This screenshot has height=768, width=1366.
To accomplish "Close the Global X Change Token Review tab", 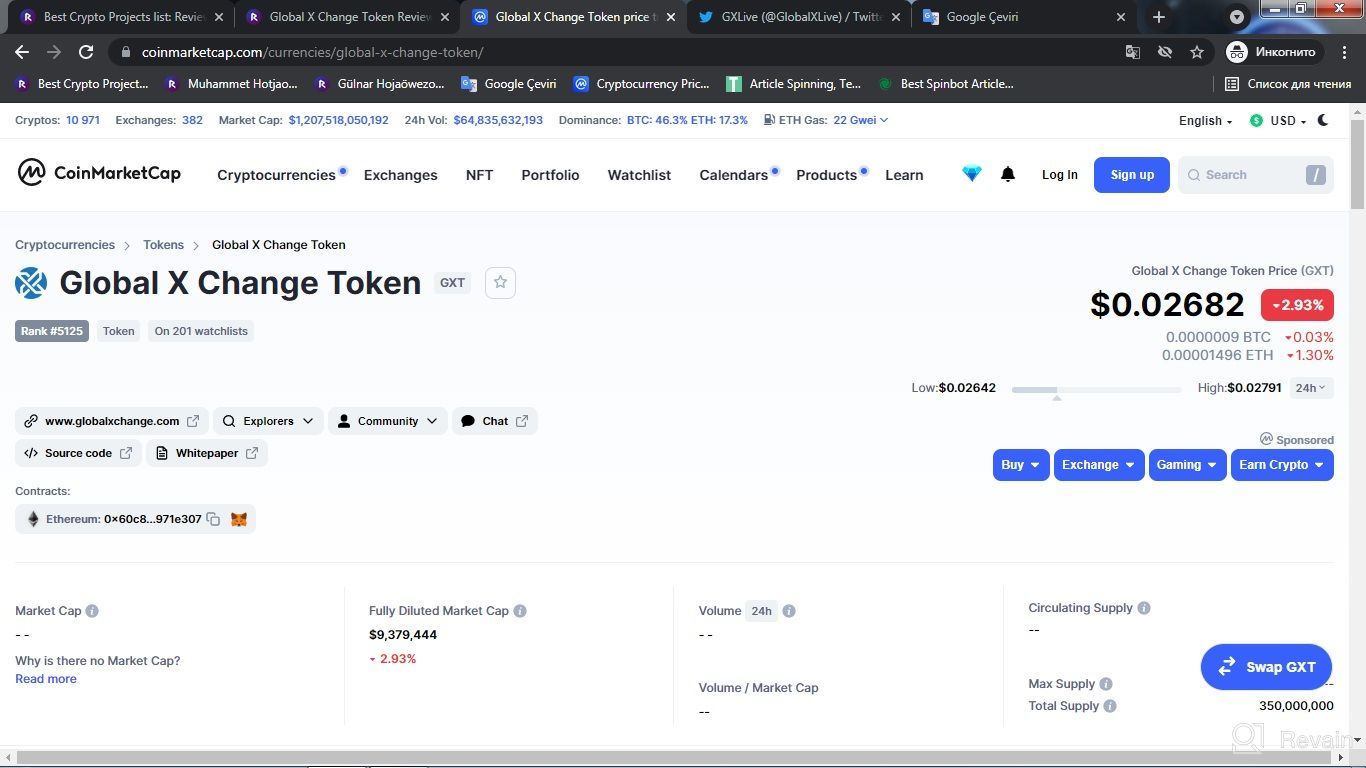I will click(445, 17).
